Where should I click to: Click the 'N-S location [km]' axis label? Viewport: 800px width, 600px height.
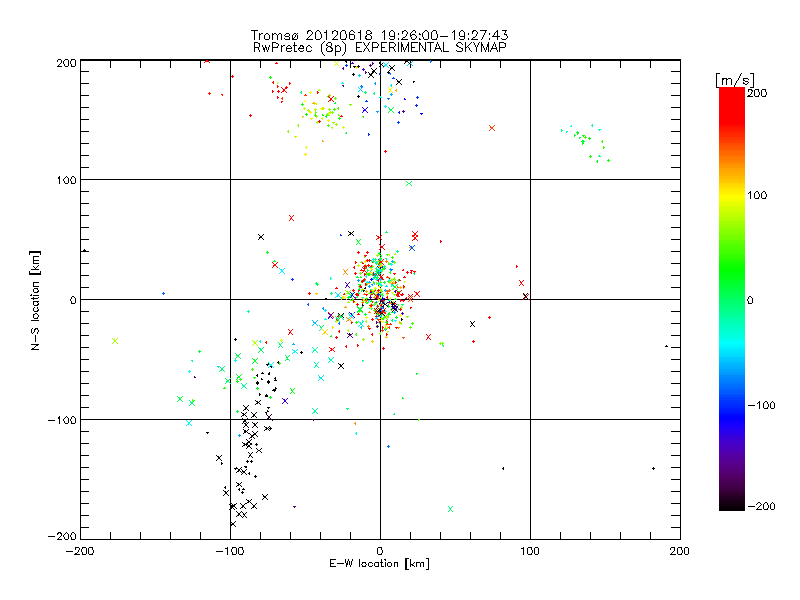pyautogui.click(x=35, y=300)
